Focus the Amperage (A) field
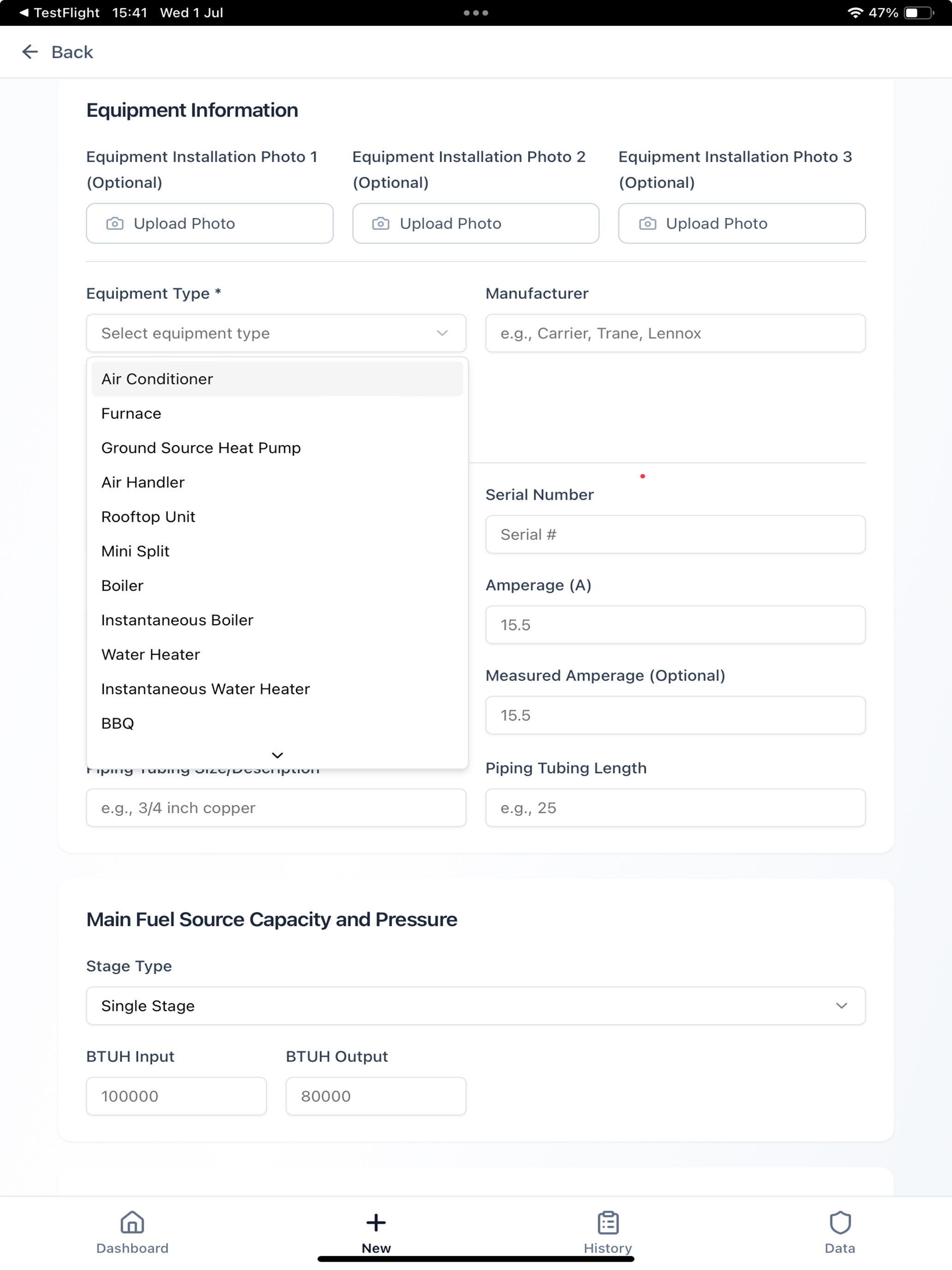Image resolution: width=952 pixels, height=1270 pixels. 675,625
